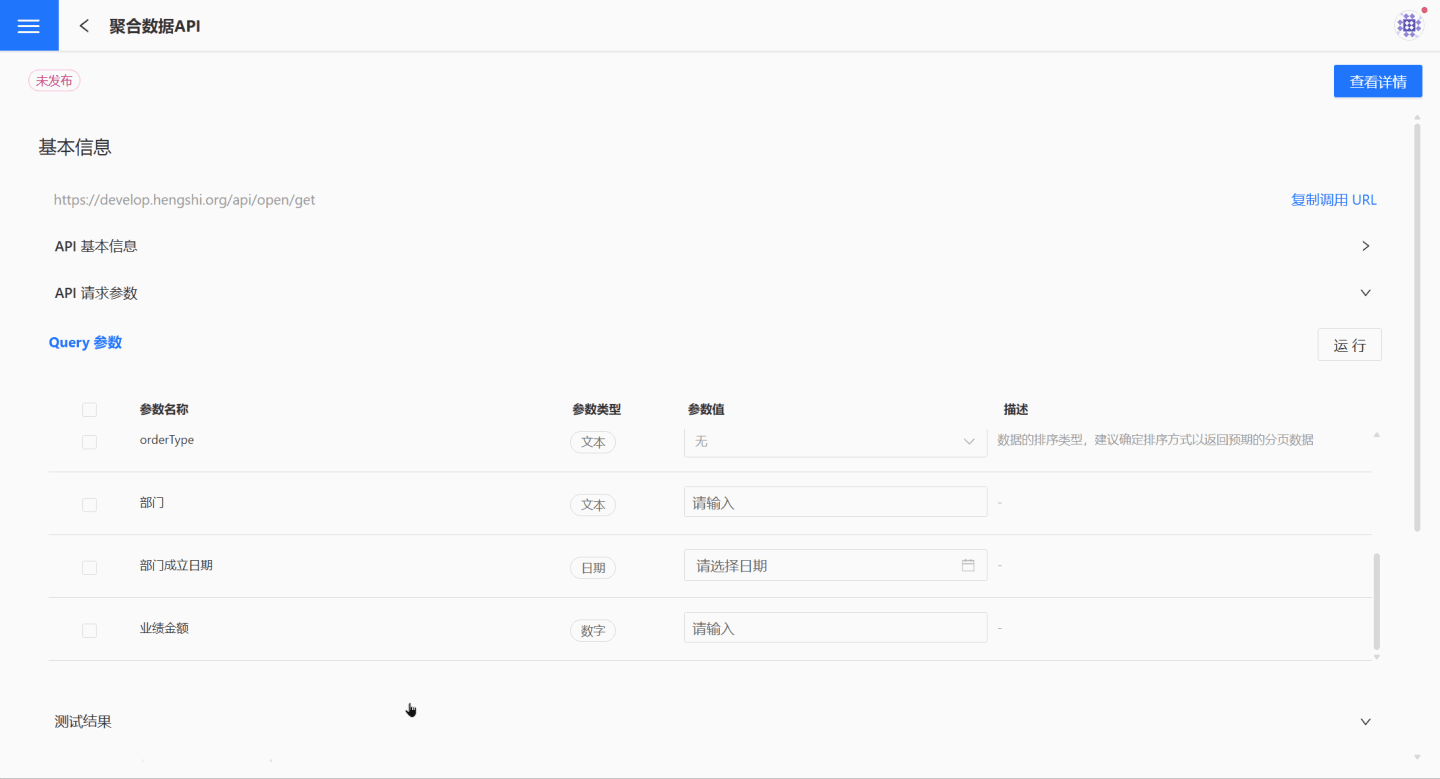This screenshot has width=1440, height=779.
Task: Click calendar icon in 部门成立日期 field
Action: [967, 565]
